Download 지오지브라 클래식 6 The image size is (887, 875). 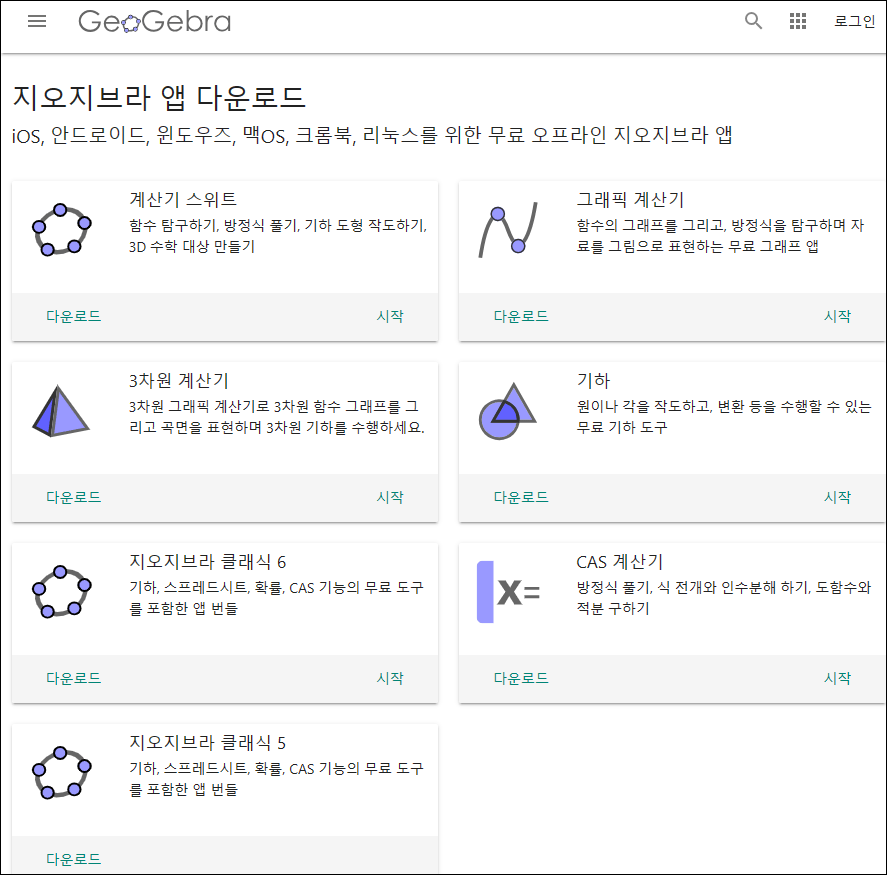(x=74, y=678)
